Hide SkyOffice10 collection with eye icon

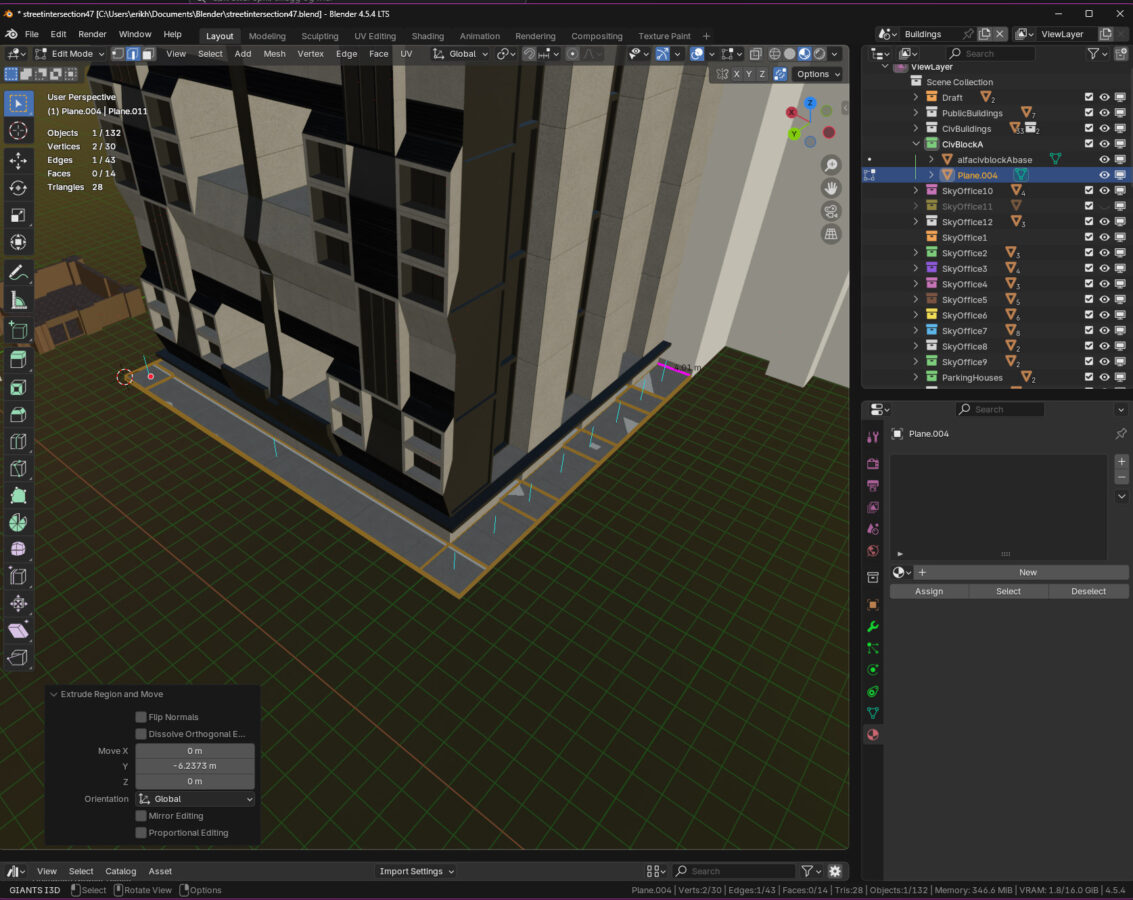coord(1105,191)
